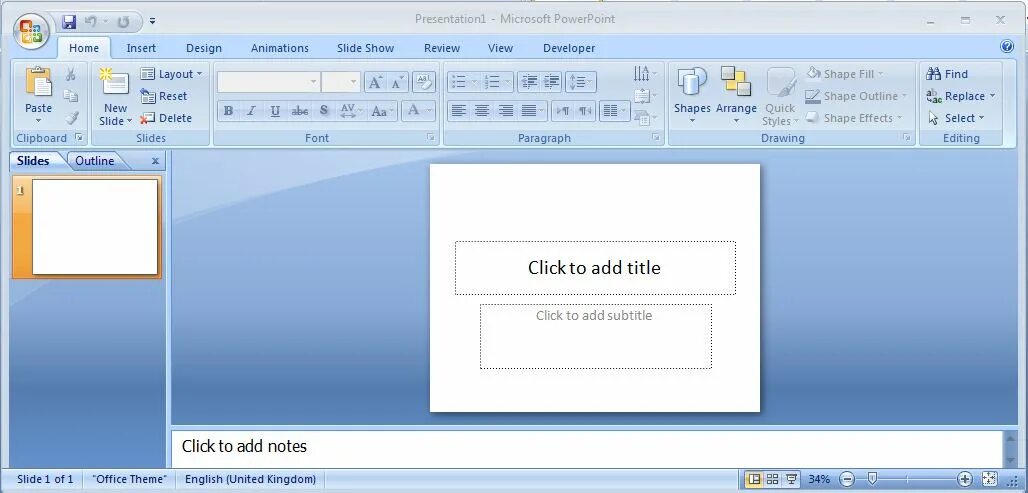Click Grow Font icon

click(x=375, y=82)
